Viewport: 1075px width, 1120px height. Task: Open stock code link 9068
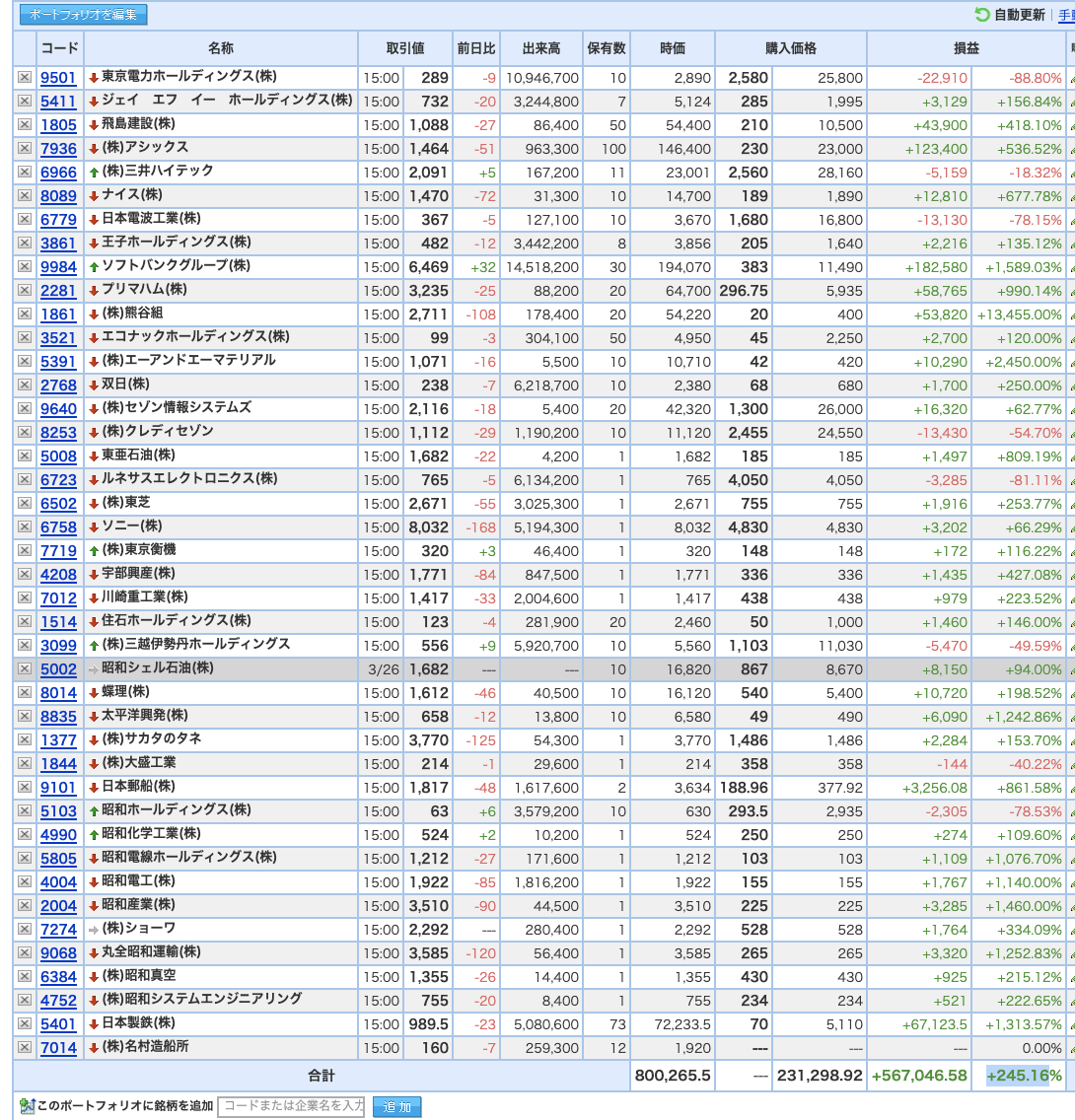click(x=58, y=952)
